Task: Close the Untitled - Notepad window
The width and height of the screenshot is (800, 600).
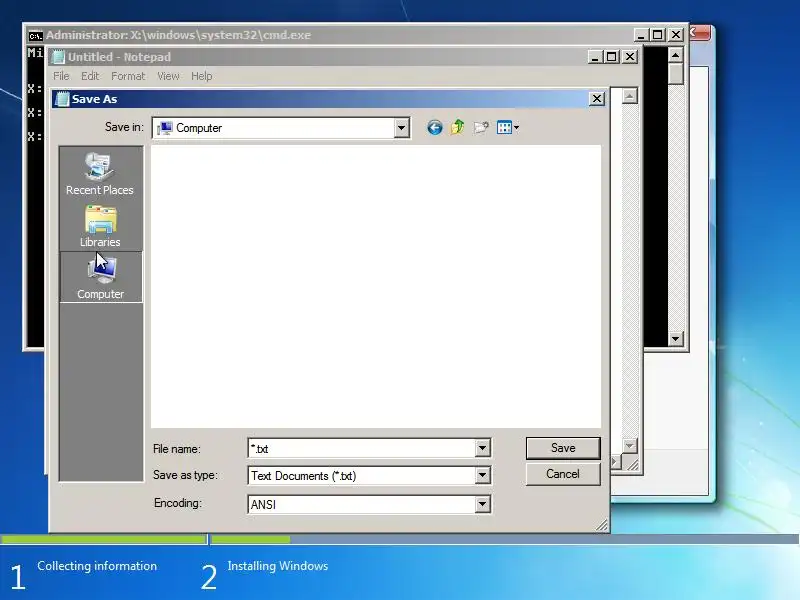Action: click(630, 57)
